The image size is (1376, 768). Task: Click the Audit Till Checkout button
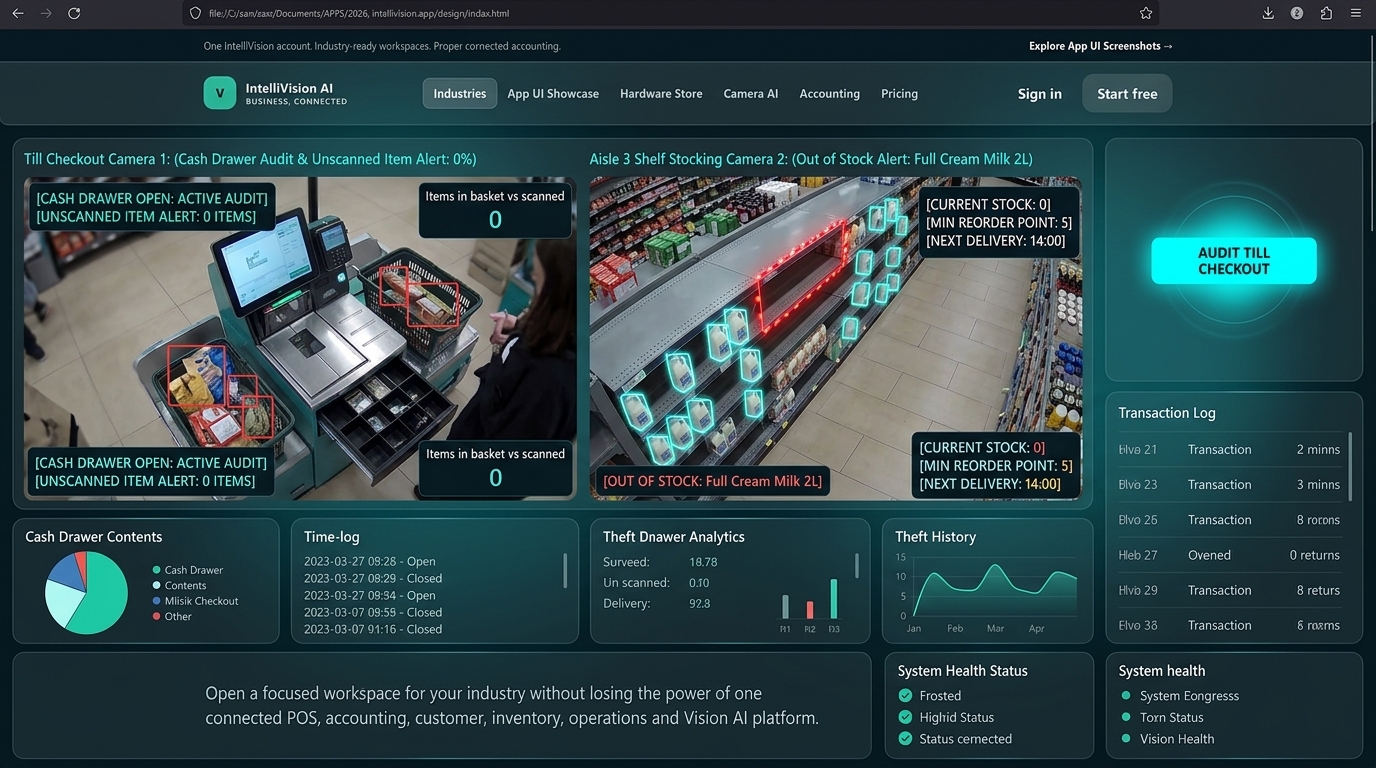coord(1234,261)
